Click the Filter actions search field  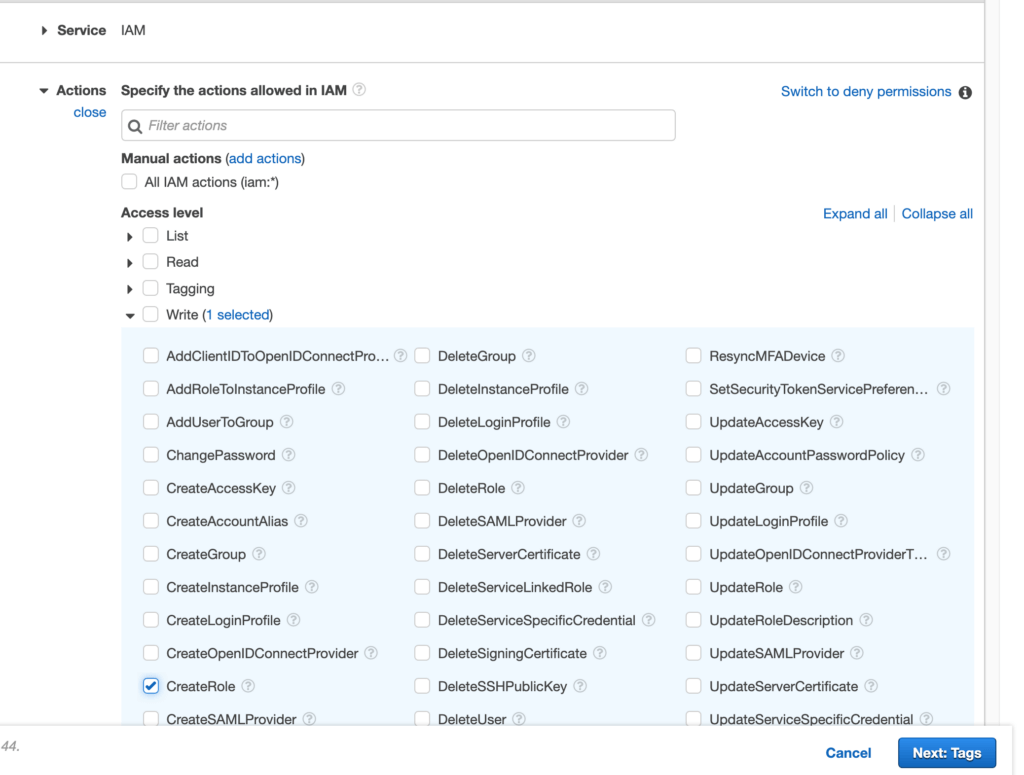pyautogui.click(x=398, y=125)
